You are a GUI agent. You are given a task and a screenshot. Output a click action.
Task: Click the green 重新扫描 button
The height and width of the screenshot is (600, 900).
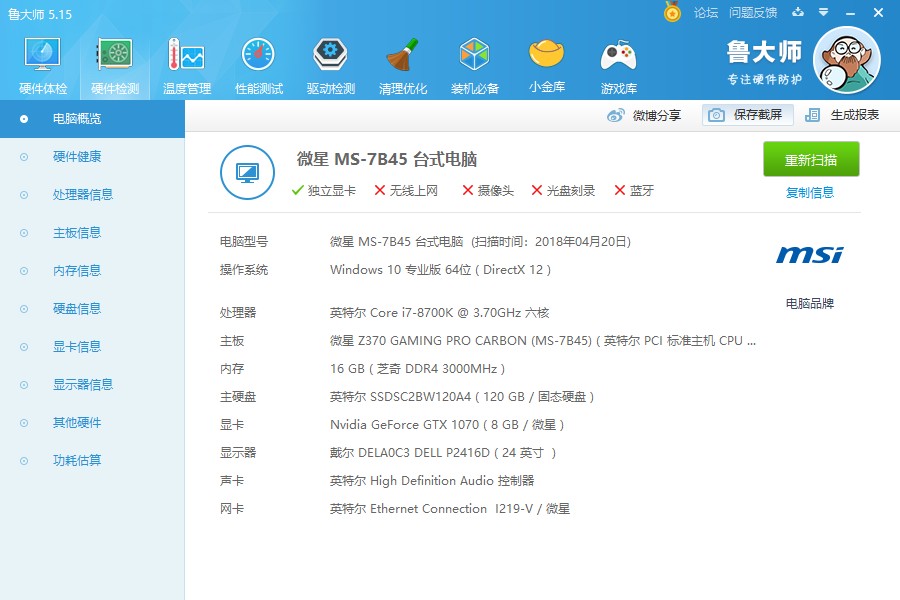click(811, 159)
